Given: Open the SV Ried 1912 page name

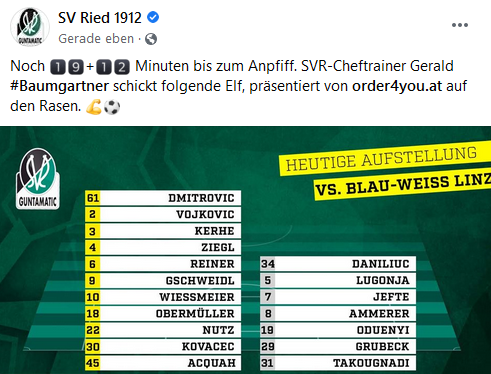Looking at the screenshot, I should point(100,18).
